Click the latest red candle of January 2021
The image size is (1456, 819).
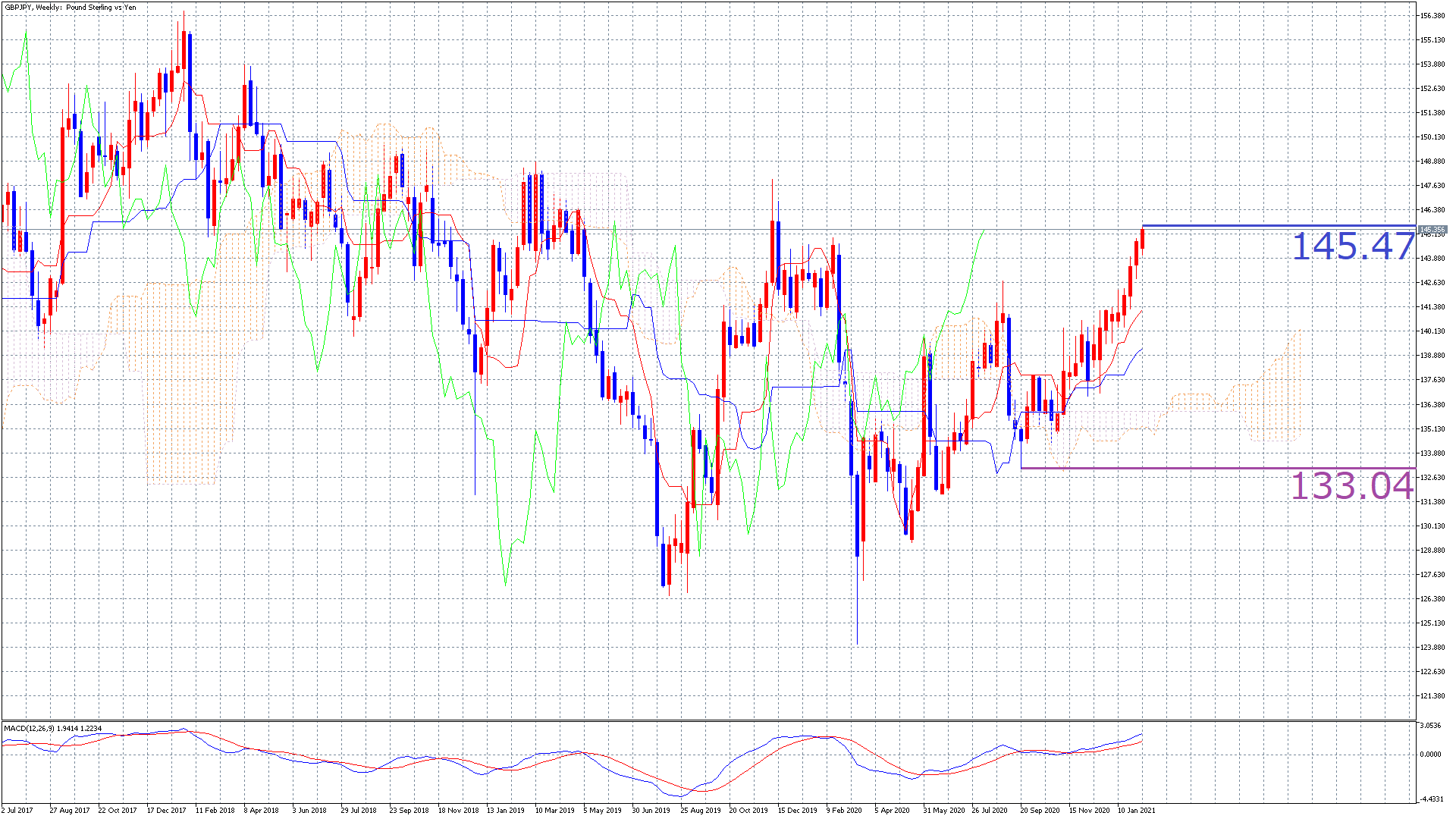point(1142,237)
